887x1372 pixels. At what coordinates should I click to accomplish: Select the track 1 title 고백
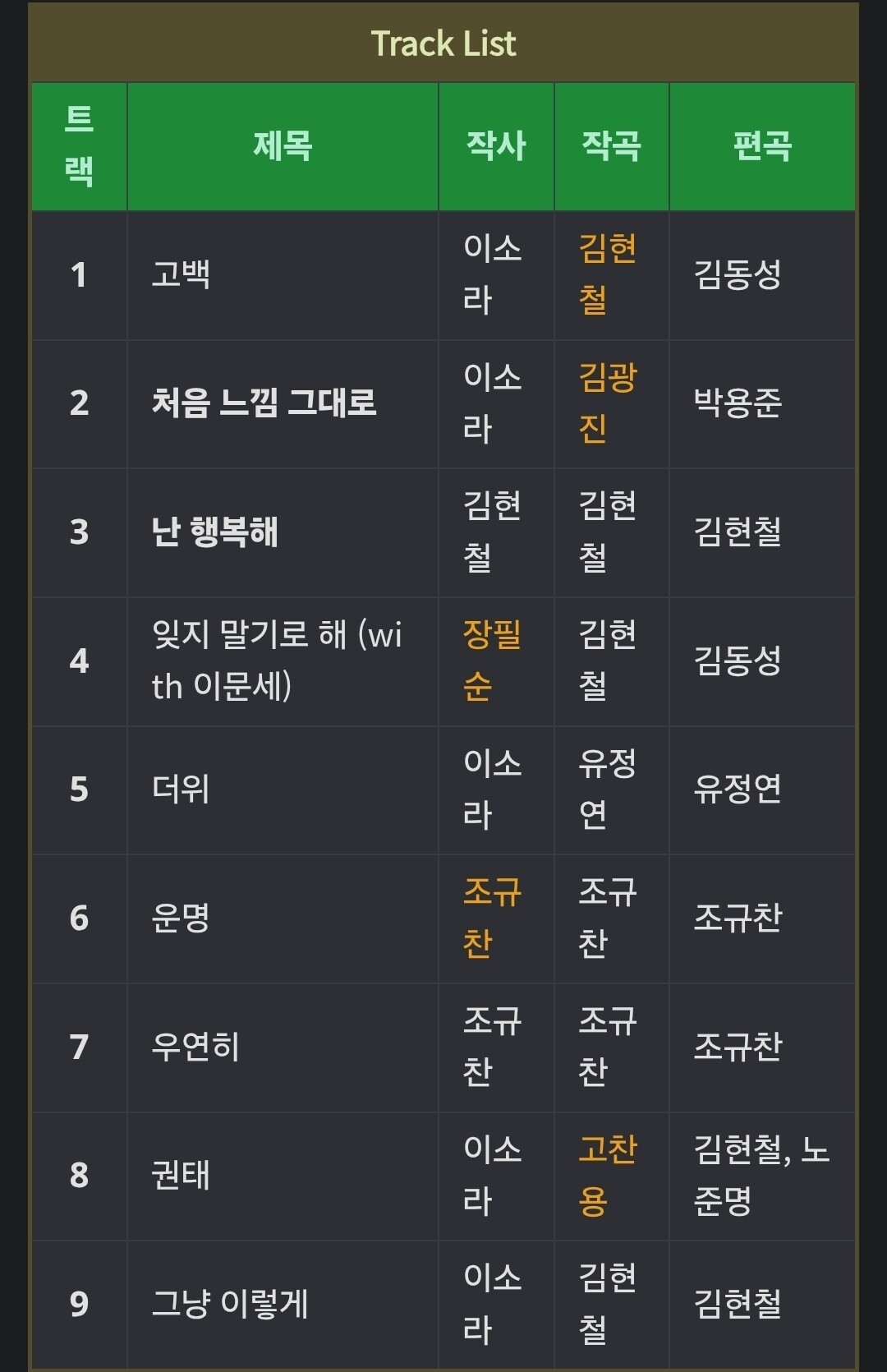[x=182, y=274]
